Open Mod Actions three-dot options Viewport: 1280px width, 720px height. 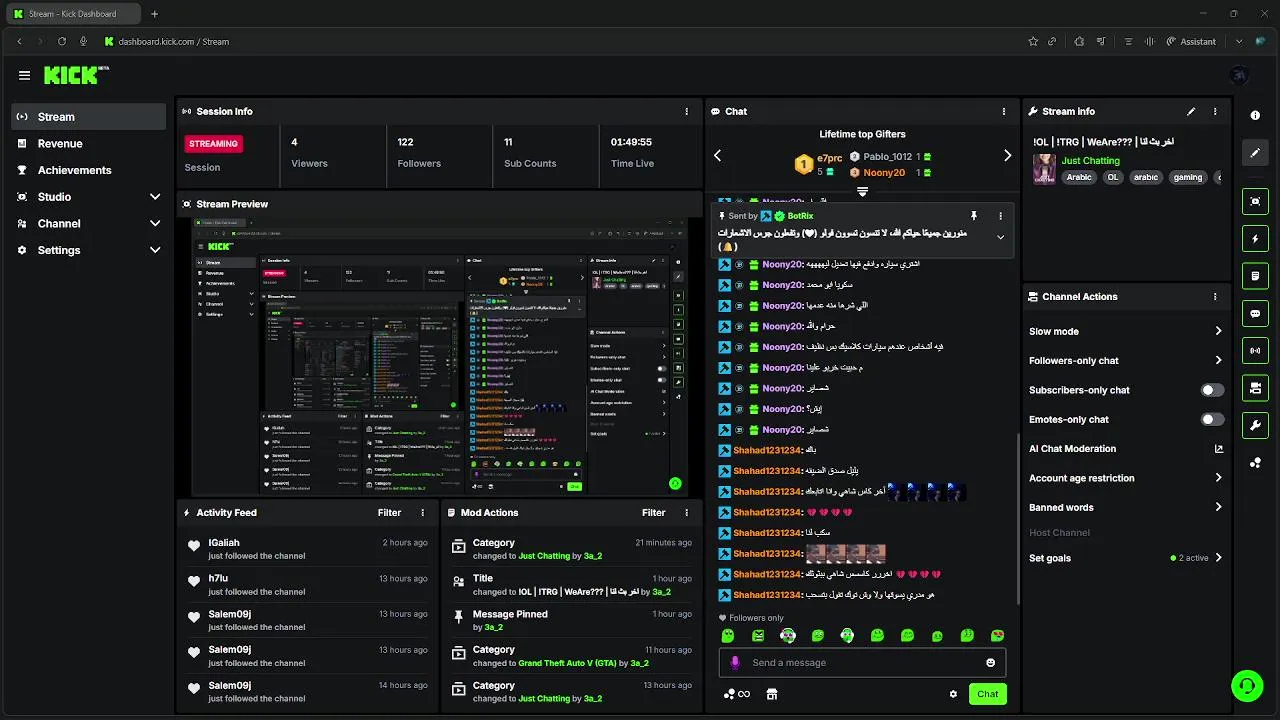686,513
